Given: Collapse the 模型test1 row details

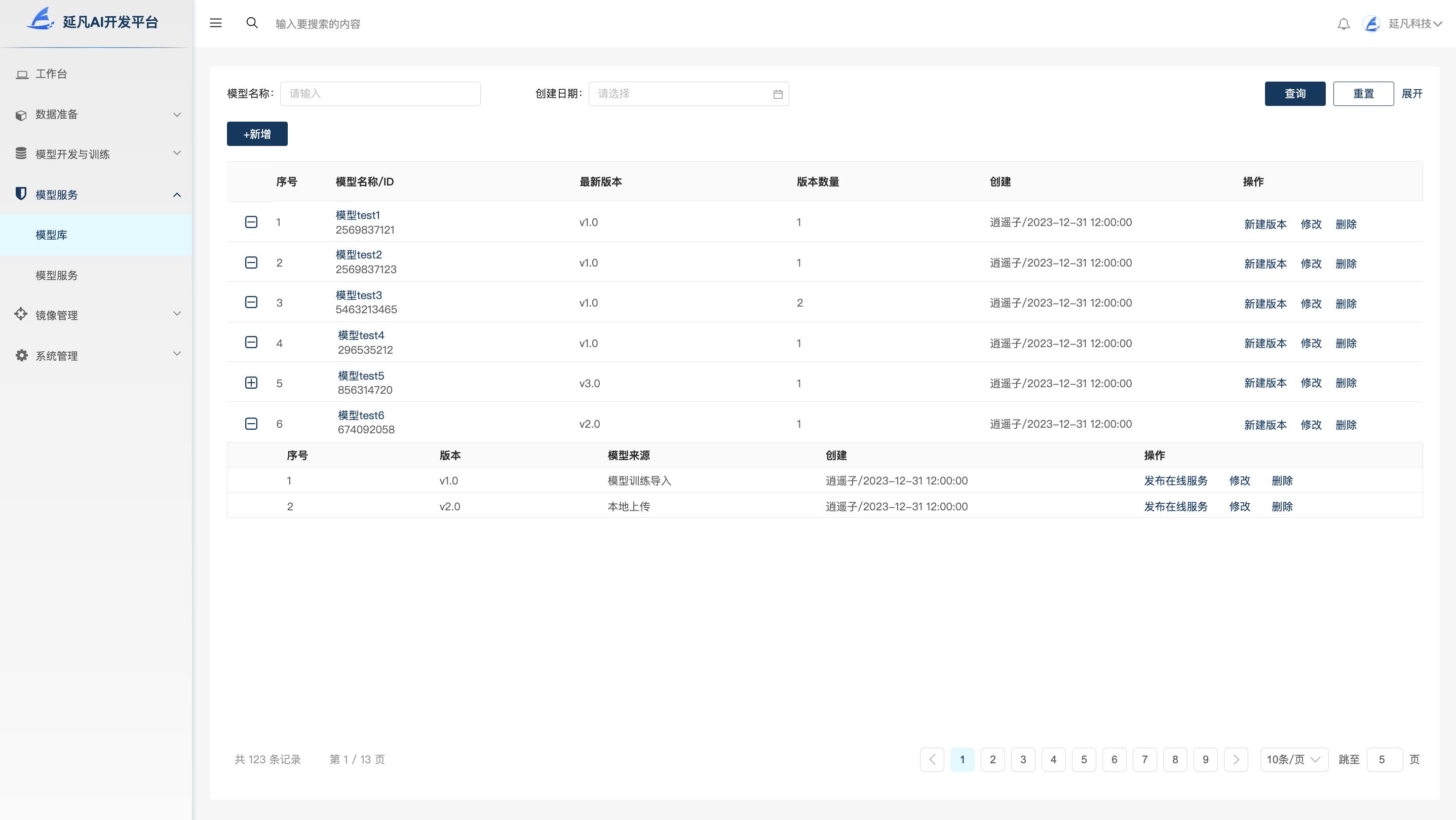Looking at the screenshot, I should point(251,221).
